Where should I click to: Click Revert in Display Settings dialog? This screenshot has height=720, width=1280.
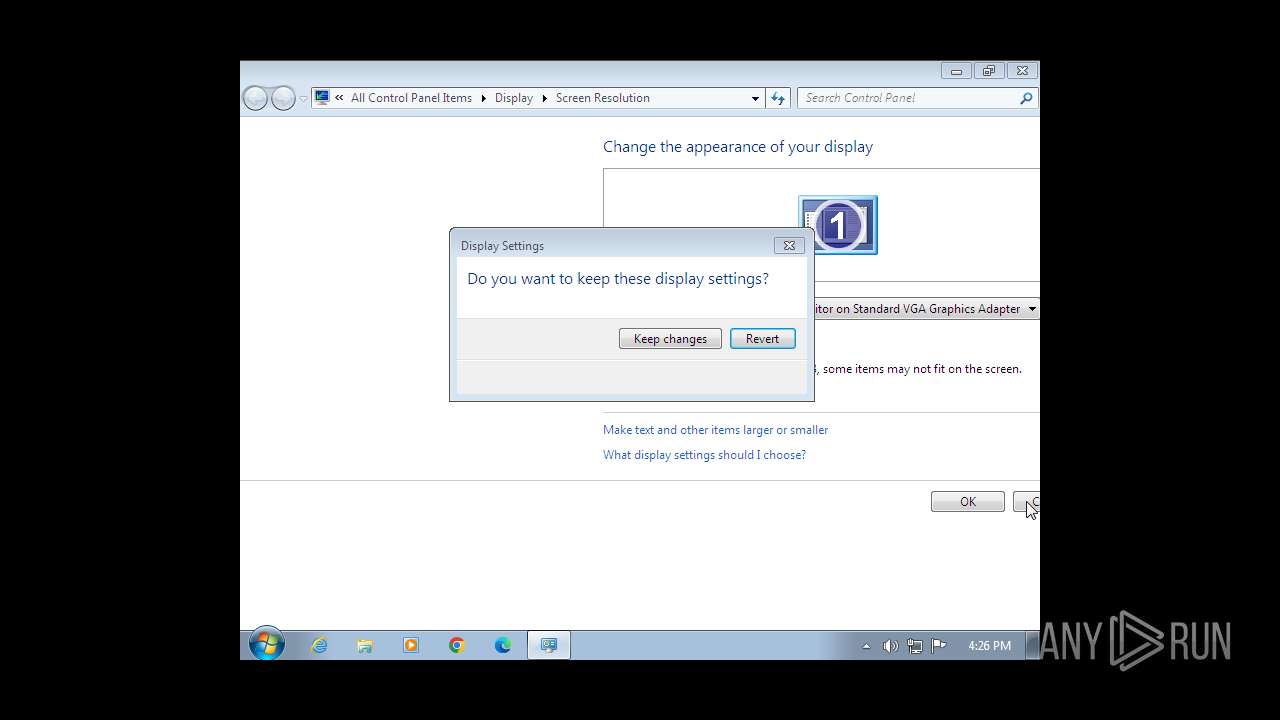pos(762,339)
